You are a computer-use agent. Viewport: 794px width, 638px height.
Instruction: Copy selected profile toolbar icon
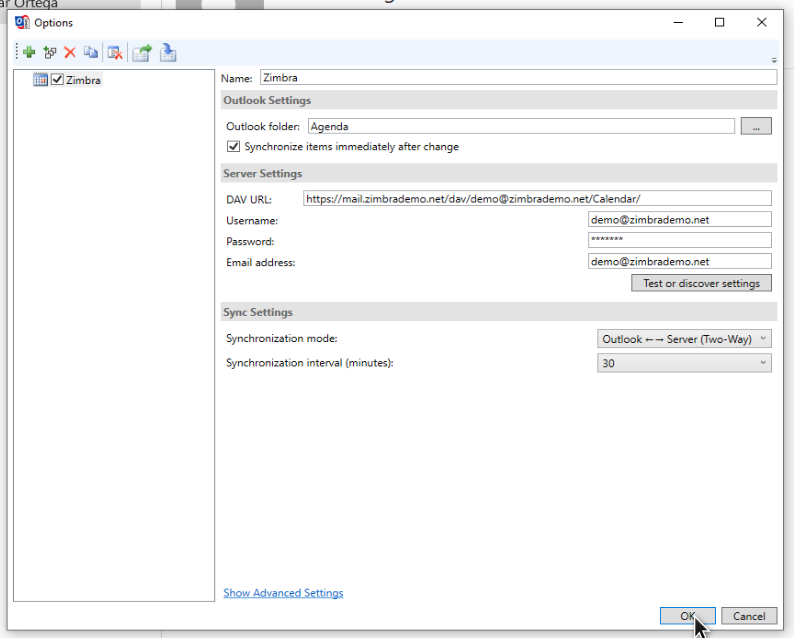click(91, 52)
